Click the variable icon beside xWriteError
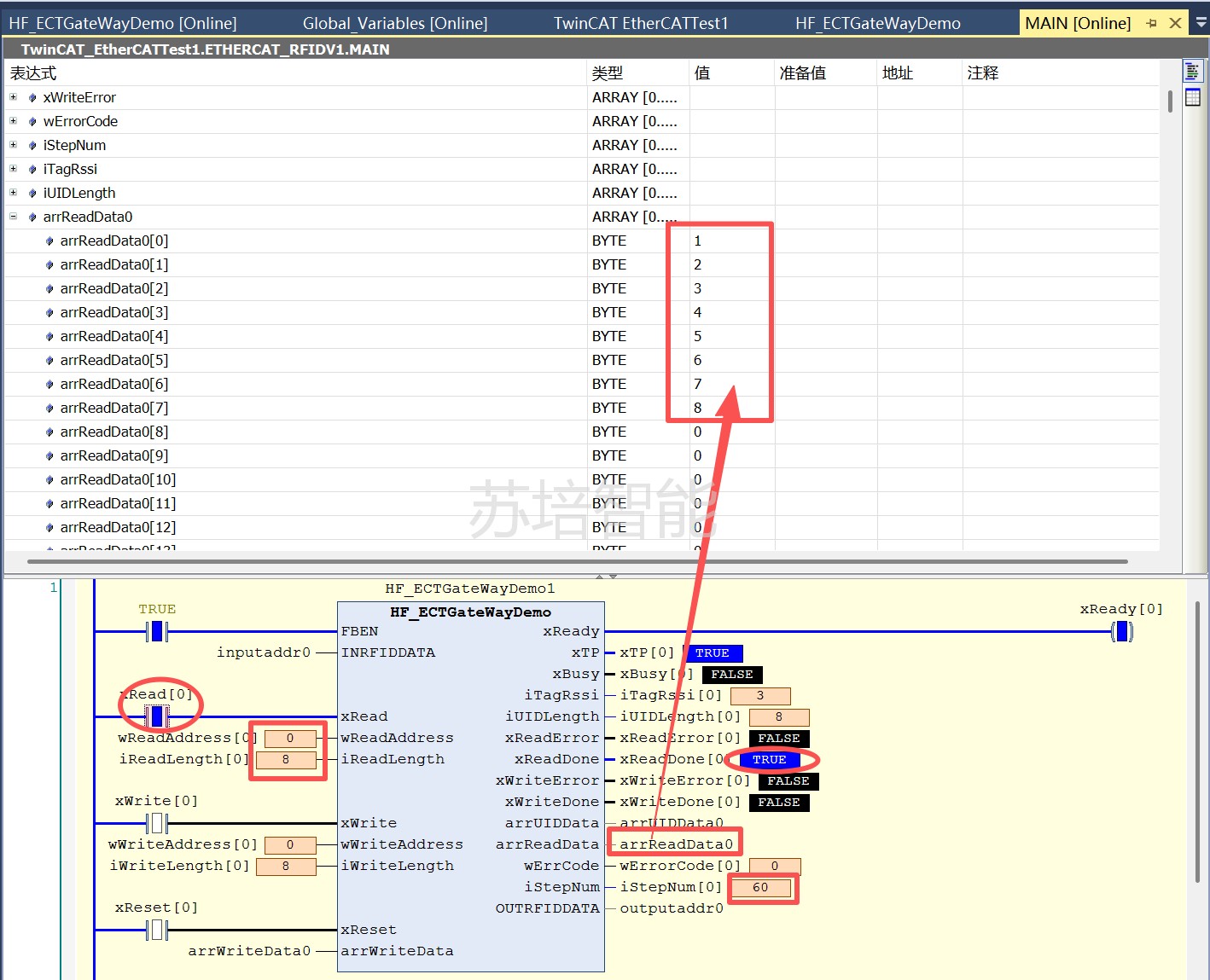 tap(32, 98)
